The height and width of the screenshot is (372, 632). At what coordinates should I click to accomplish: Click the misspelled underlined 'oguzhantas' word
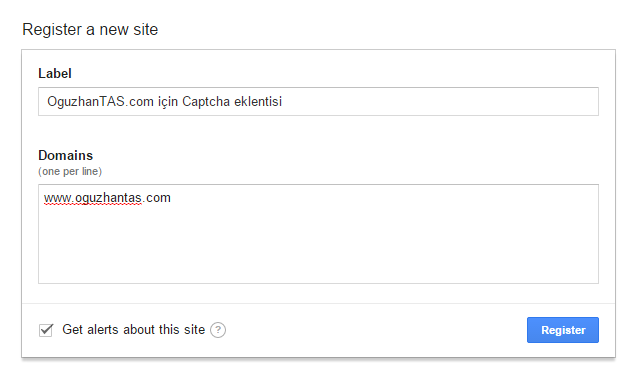pyautogui.click(x=108, y=198)
